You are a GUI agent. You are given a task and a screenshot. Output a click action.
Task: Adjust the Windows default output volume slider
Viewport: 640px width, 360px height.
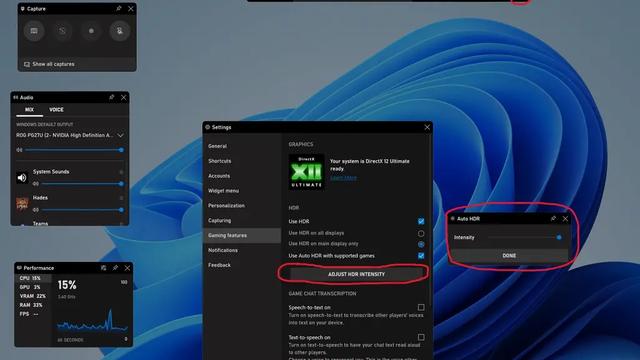[x=74, y=150]
